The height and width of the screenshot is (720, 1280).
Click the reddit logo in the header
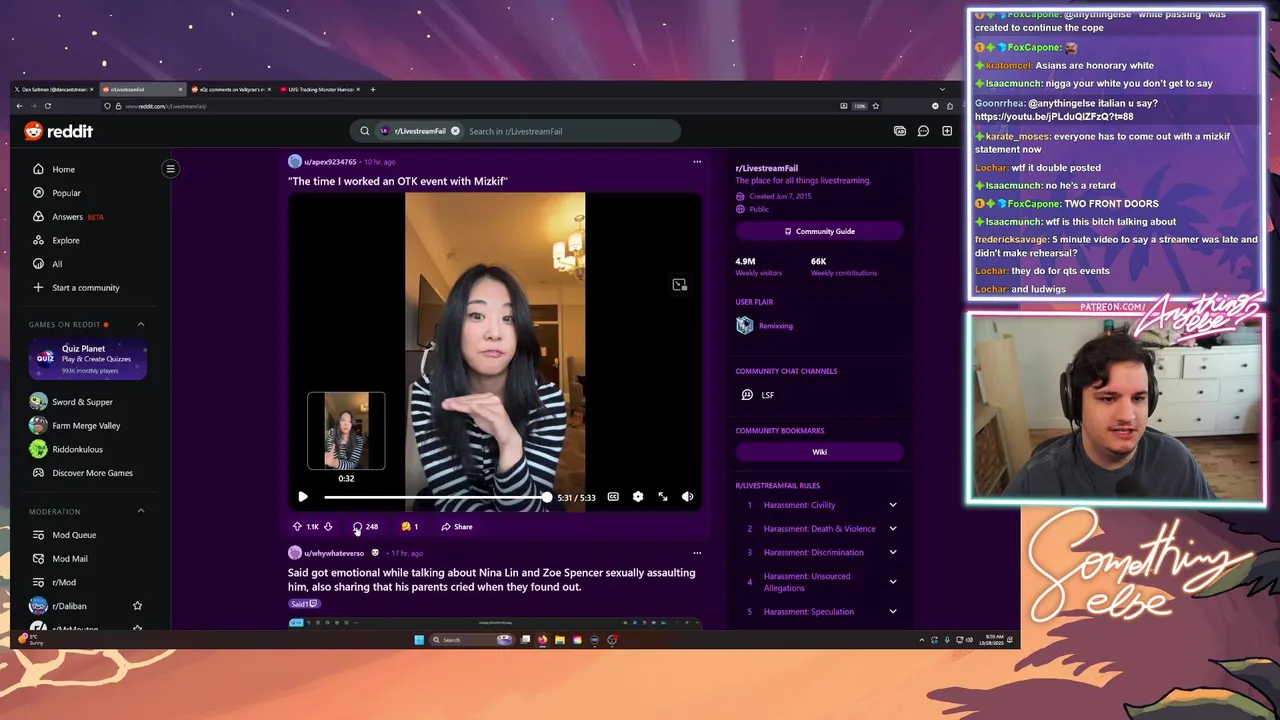[x=58, y=131]
